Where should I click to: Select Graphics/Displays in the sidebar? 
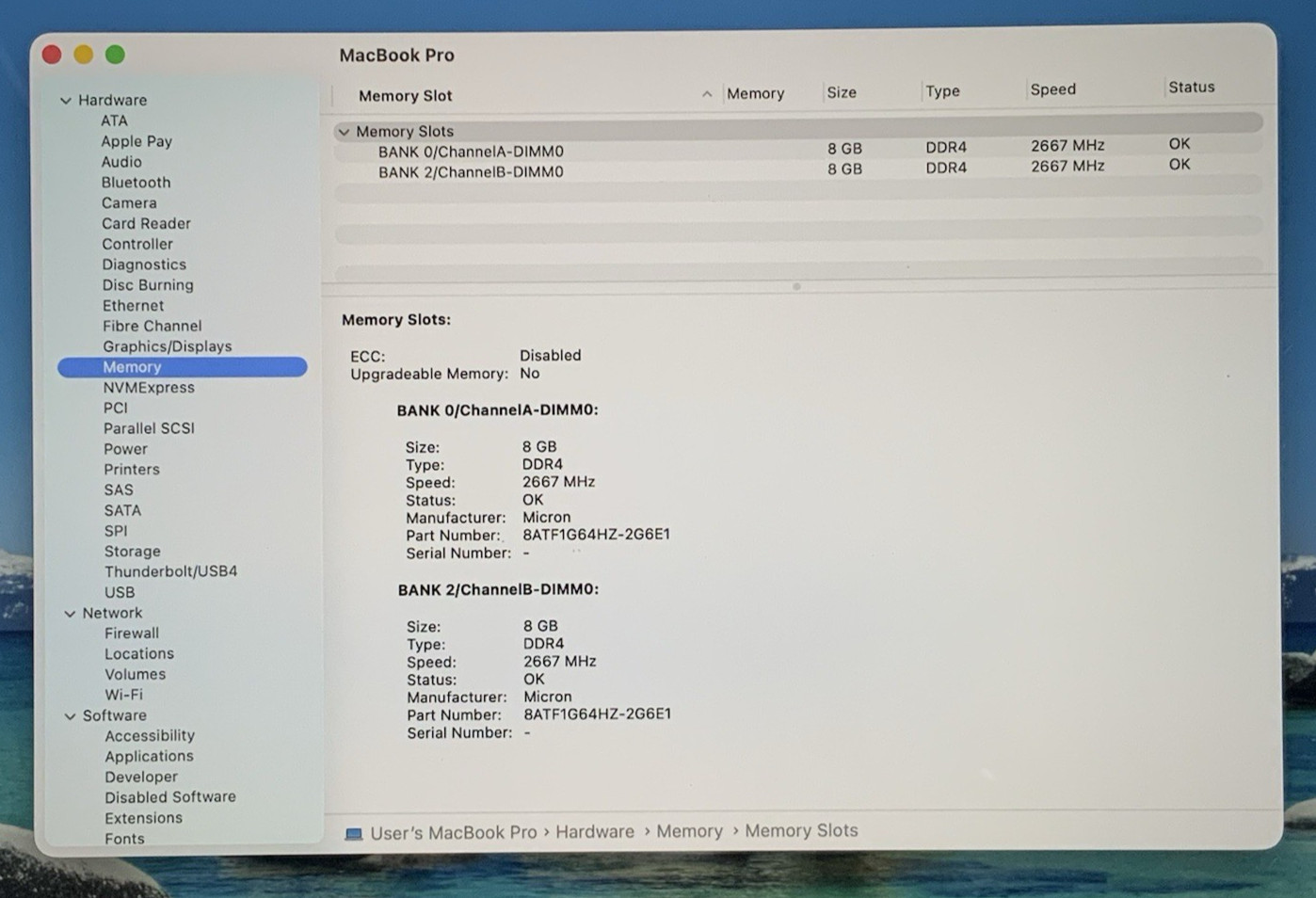click(167, 346)
